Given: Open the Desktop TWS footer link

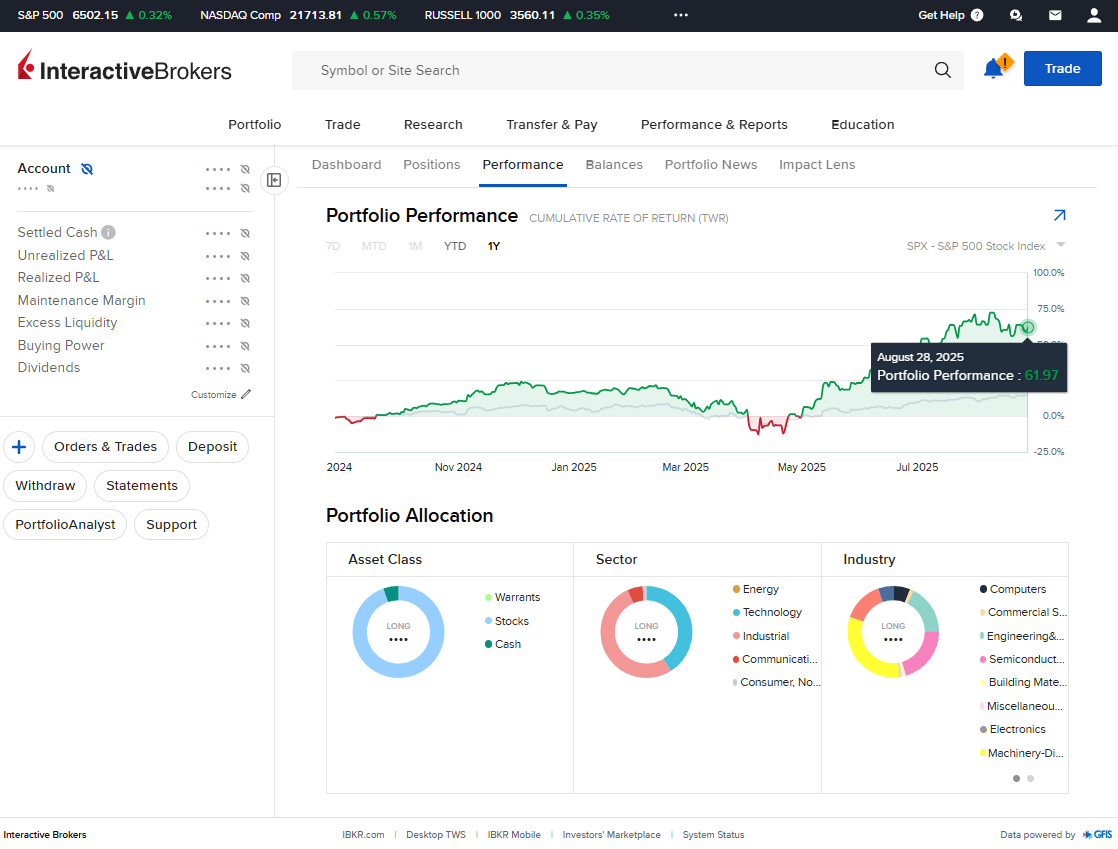Looking at the screenshot, I should coord(436,835).
